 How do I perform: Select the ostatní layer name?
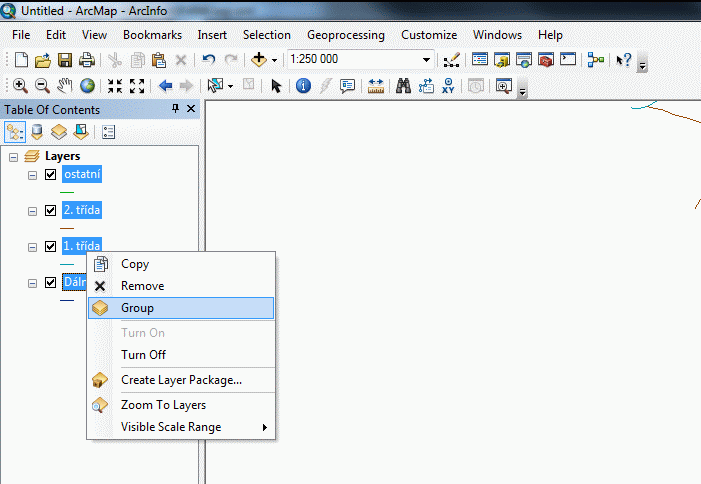pyautogui.click(x=82, y=174)
